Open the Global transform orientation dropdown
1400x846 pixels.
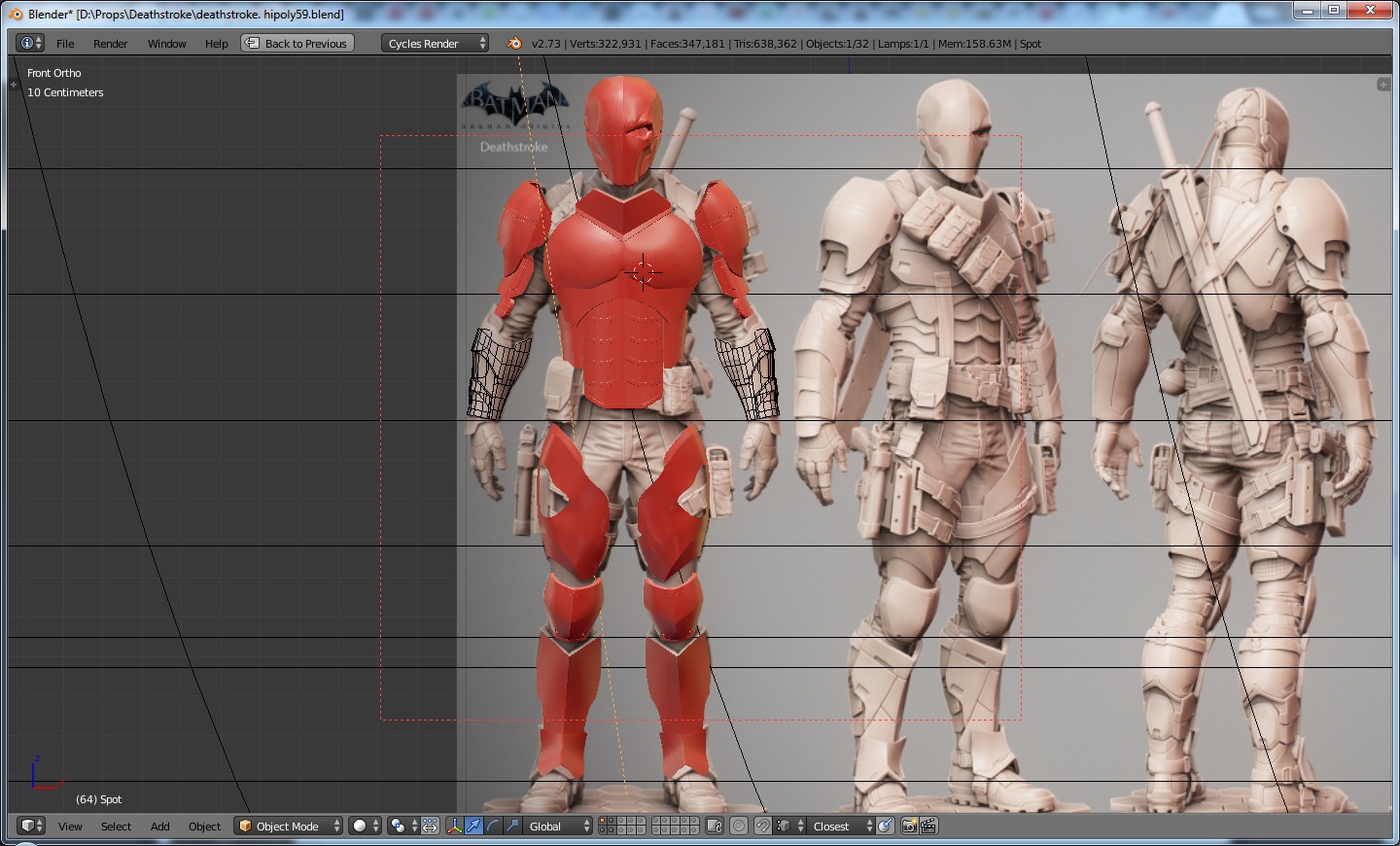pyautogui.click(x=558, y=826)
